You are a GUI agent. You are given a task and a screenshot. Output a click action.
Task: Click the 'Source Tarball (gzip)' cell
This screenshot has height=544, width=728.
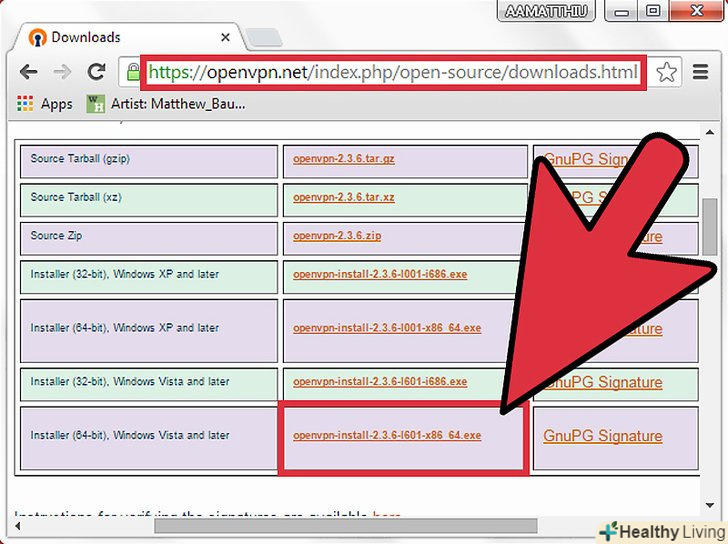click(149, 161)
